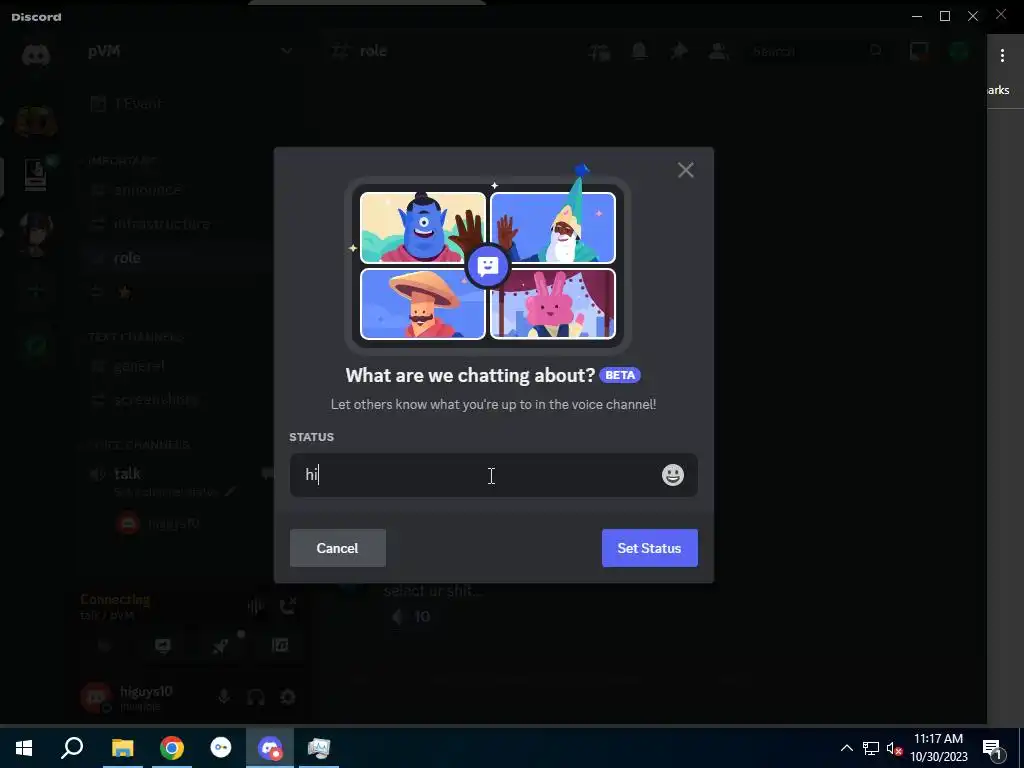Image resolution: width=1024 pixels, height=768 pixels.
Task: Select the server icon with download arrow
Action: 36,174
